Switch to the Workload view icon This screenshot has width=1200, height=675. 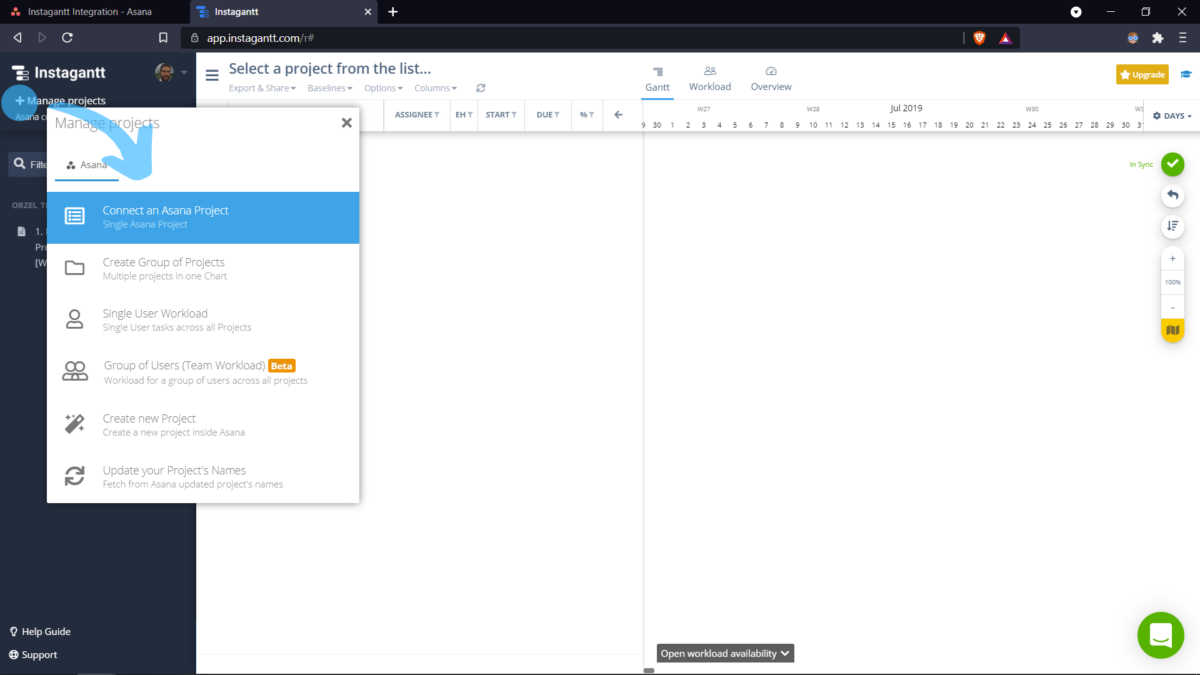[x=710, y=77]
